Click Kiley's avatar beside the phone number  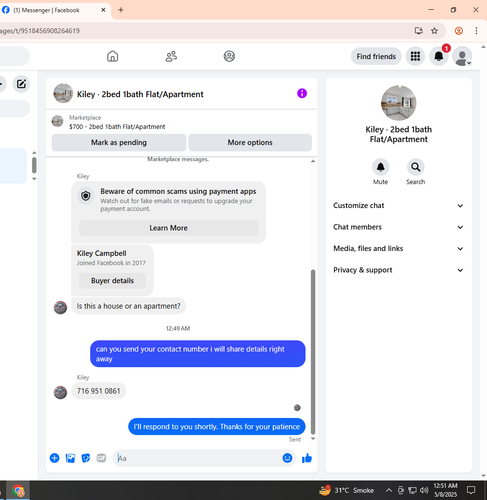(x=60, y=392)
